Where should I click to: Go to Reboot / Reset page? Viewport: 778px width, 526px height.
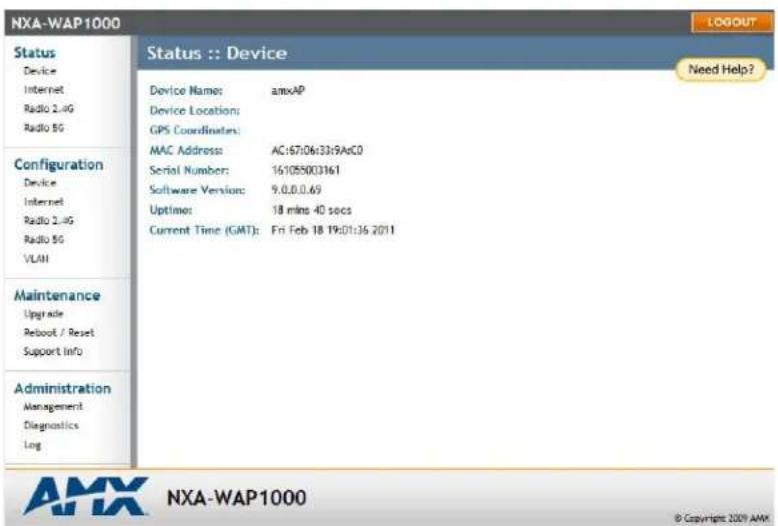[x=59, y=332]
